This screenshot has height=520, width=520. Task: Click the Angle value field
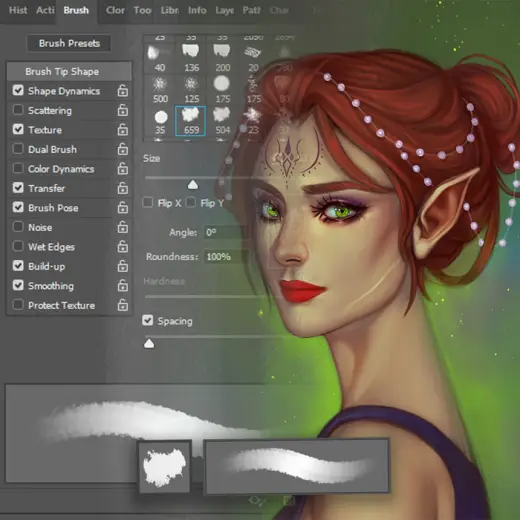tap(225, 232)
